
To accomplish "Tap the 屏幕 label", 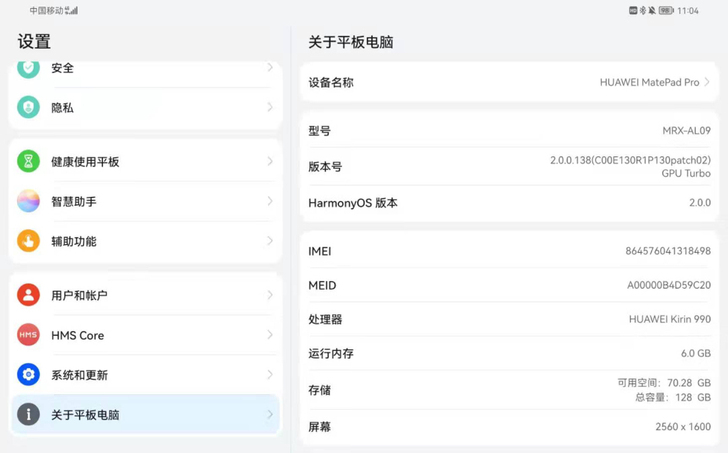I will coord(319,427).
